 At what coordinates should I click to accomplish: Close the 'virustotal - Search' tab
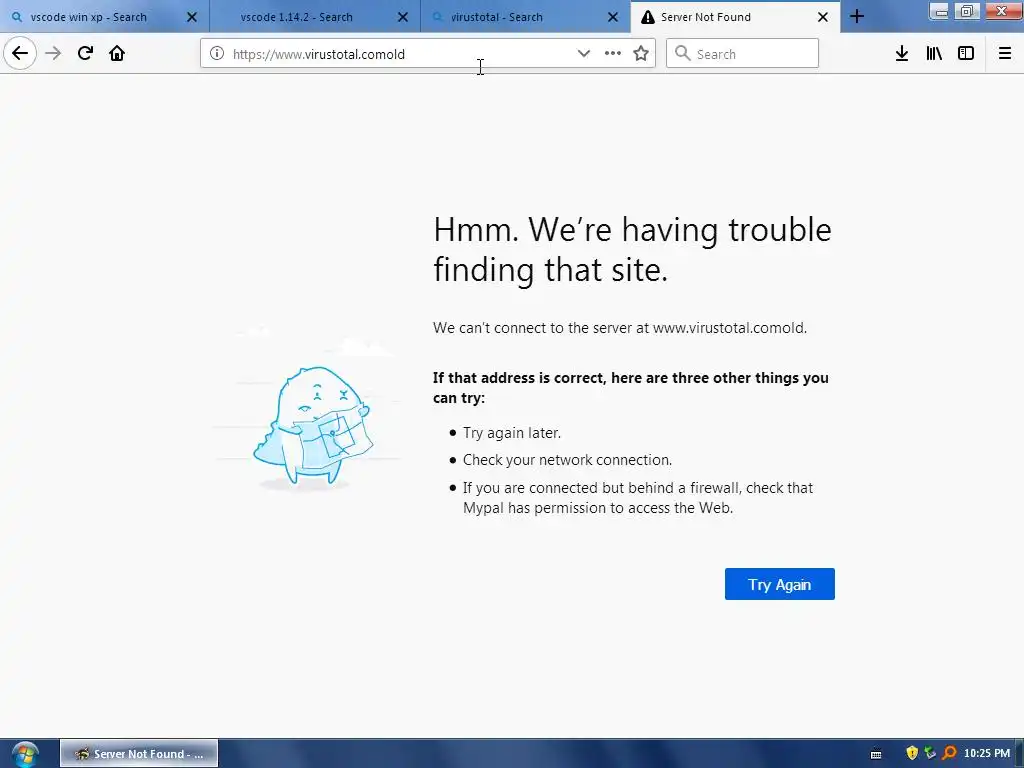(613, 17)
